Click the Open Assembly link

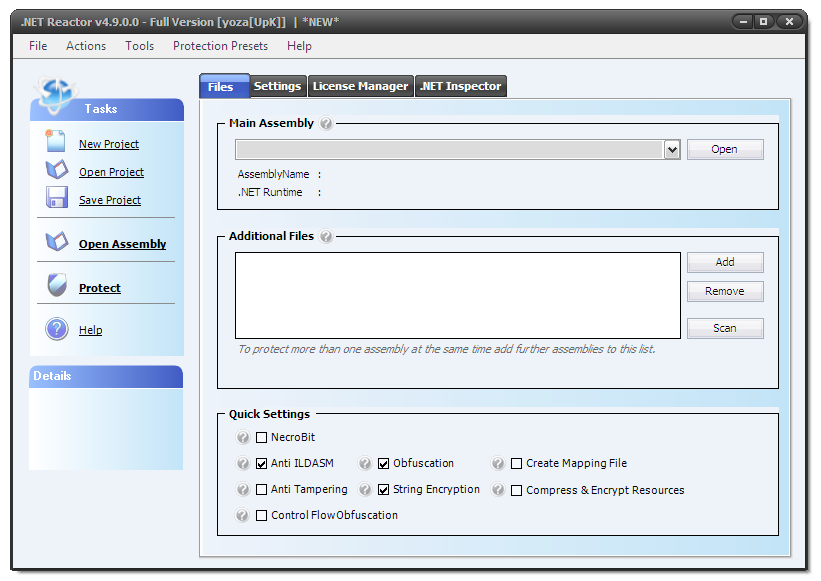(x=123, y=244)
